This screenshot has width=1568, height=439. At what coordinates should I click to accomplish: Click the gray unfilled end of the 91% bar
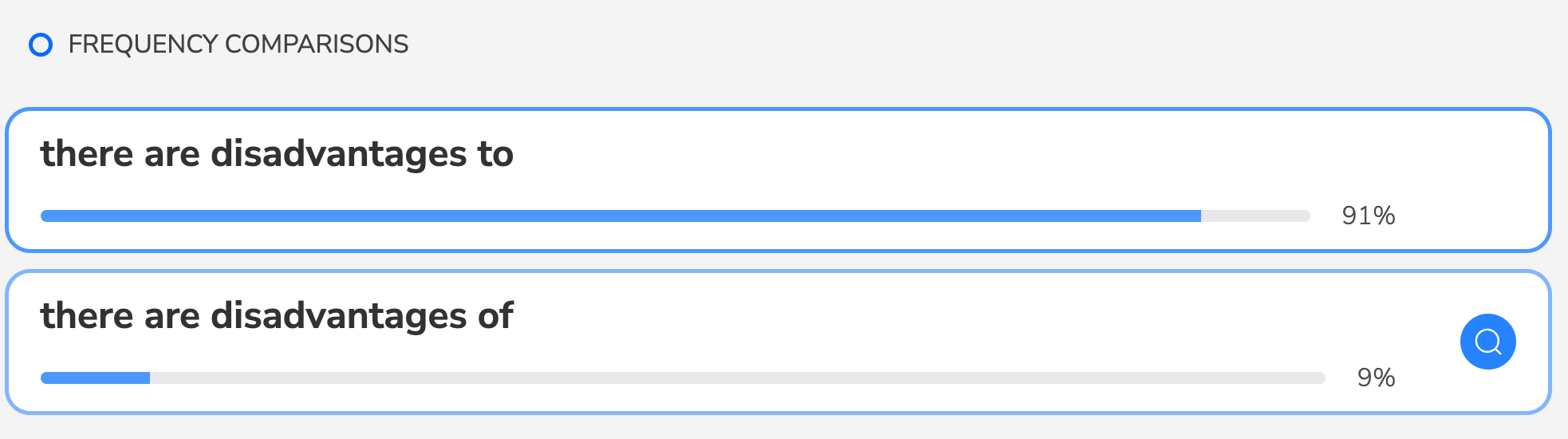click(1255, 216)
